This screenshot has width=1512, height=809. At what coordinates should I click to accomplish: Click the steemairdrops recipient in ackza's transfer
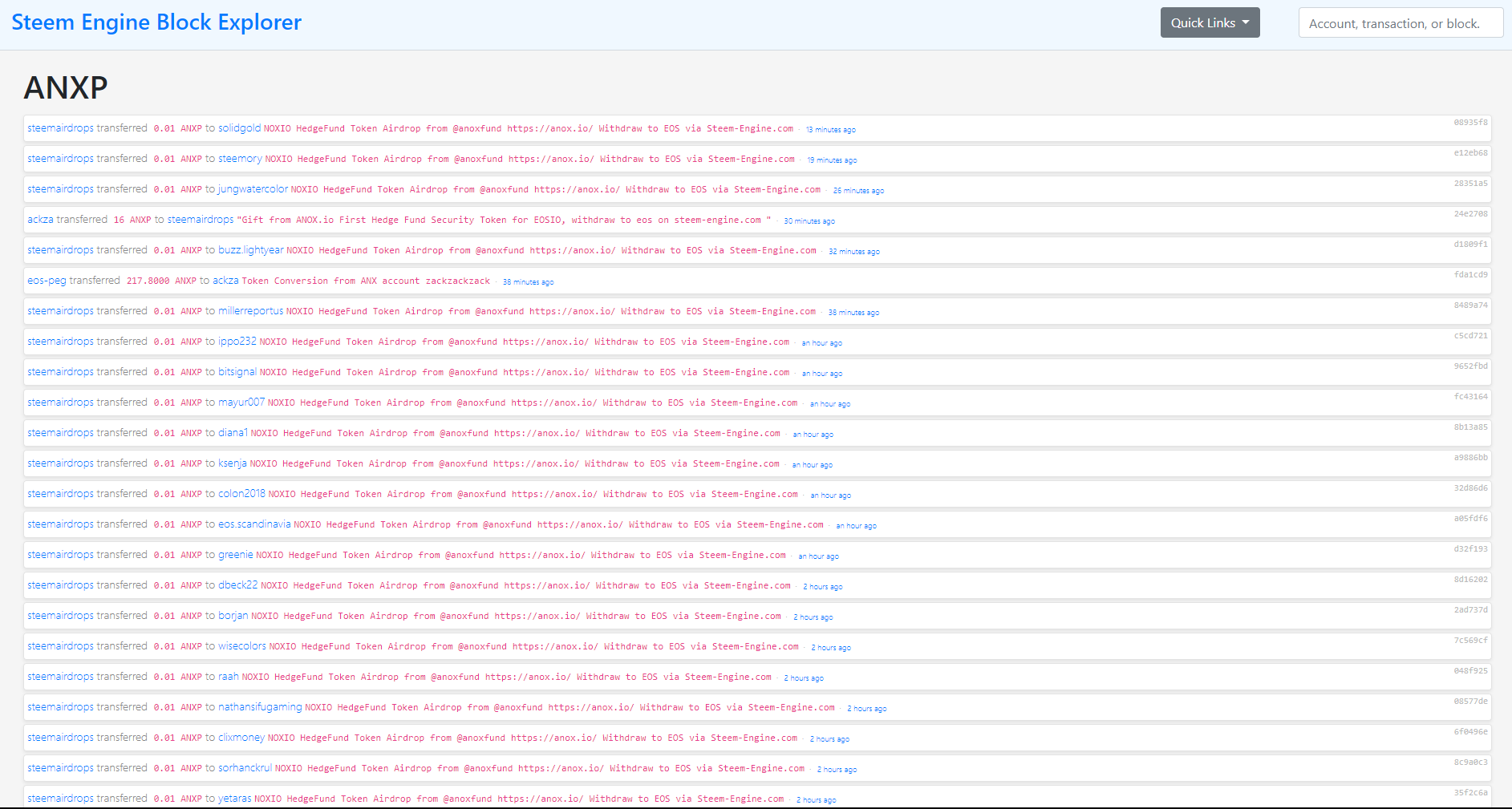click(x=200, y=220)
